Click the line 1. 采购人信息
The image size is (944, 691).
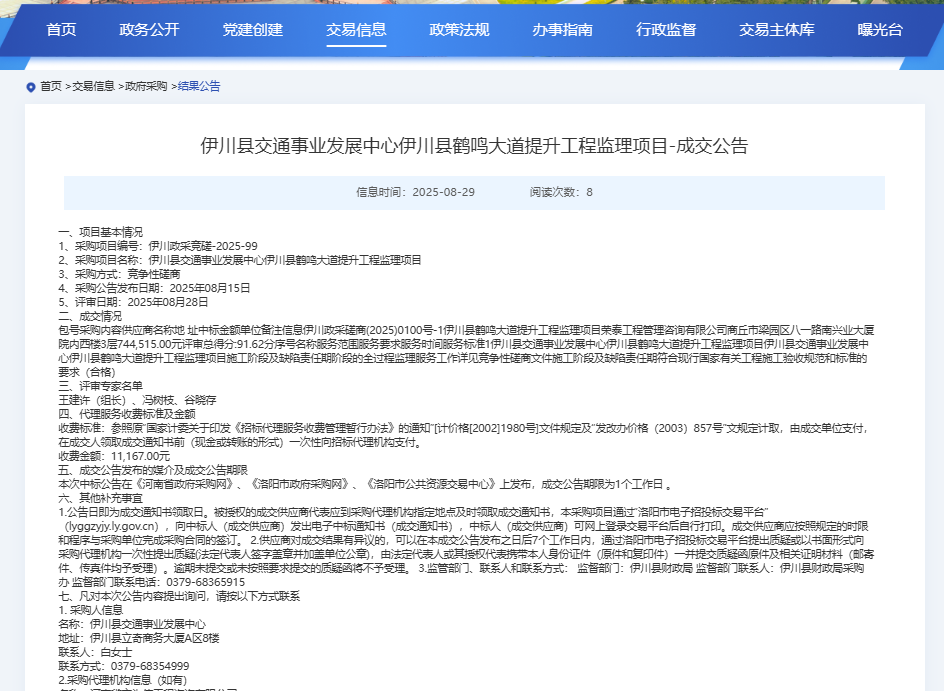pos(90,610)
